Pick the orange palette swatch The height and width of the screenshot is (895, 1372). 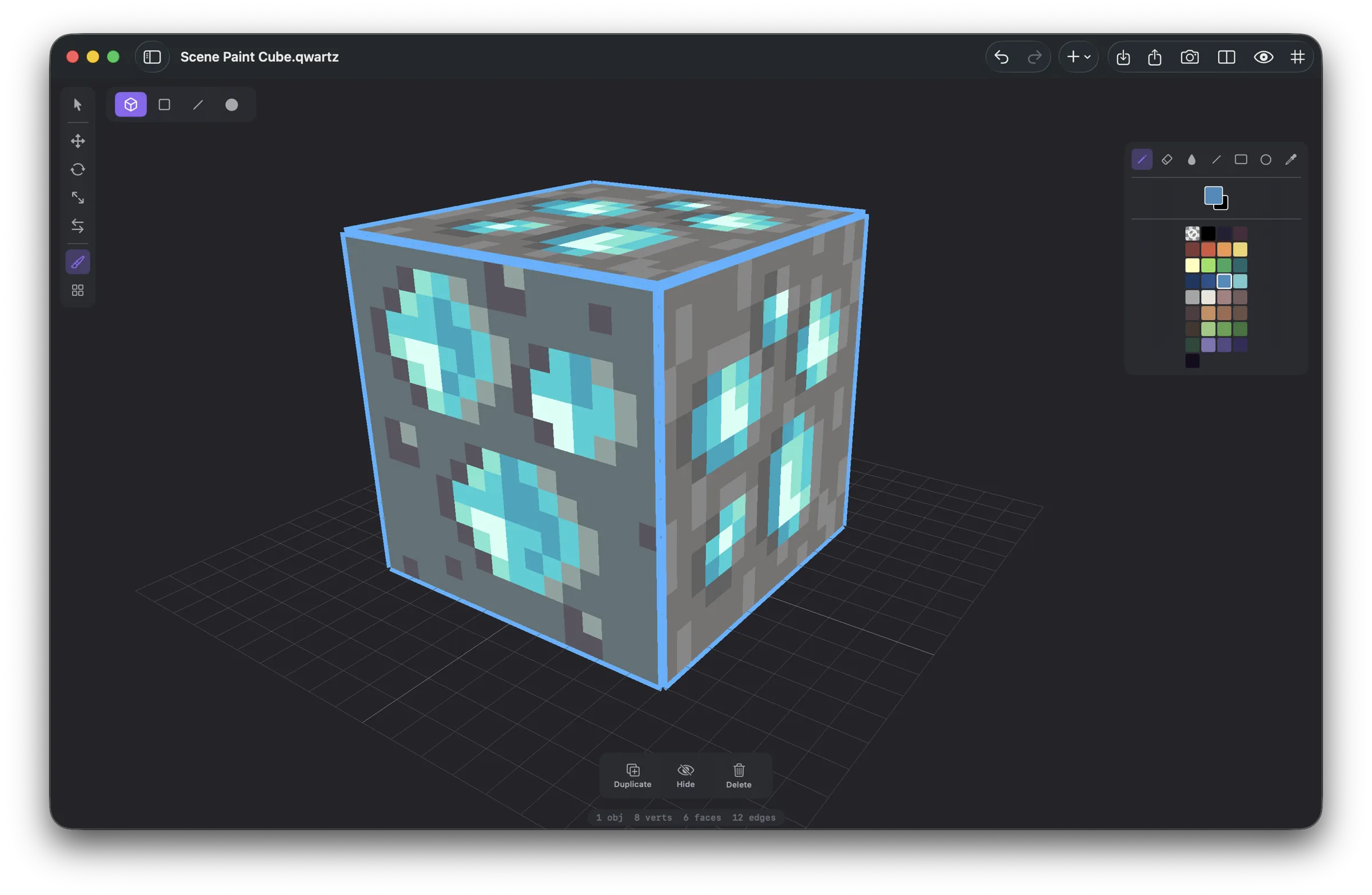[1224, 250]
